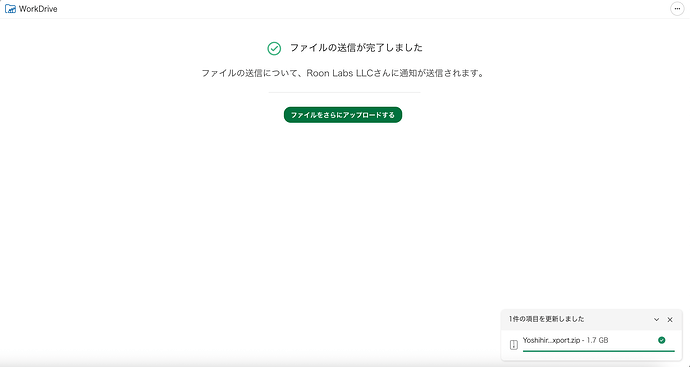Click the WorkDrive logo icon
Image resolution: width=690 pixels, height=367 pixels.
pyautogui.click(x=10, y=9)
